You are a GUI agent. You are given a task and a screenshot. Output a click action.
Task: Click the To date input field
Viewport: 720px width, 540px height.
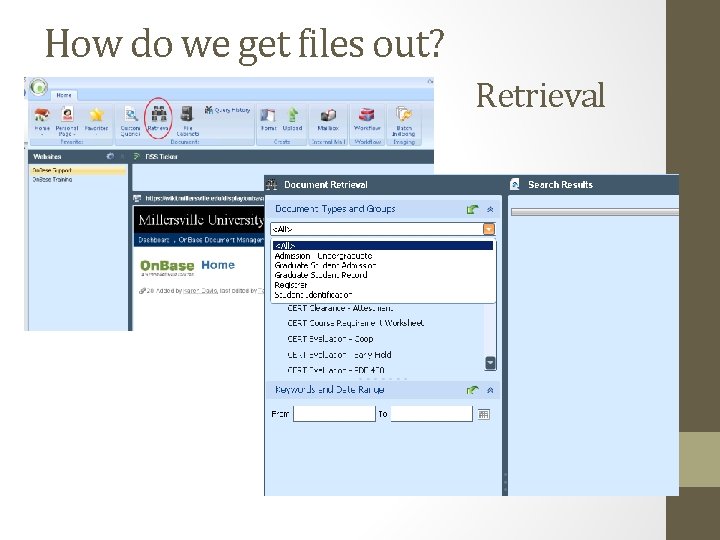(432, 414)
